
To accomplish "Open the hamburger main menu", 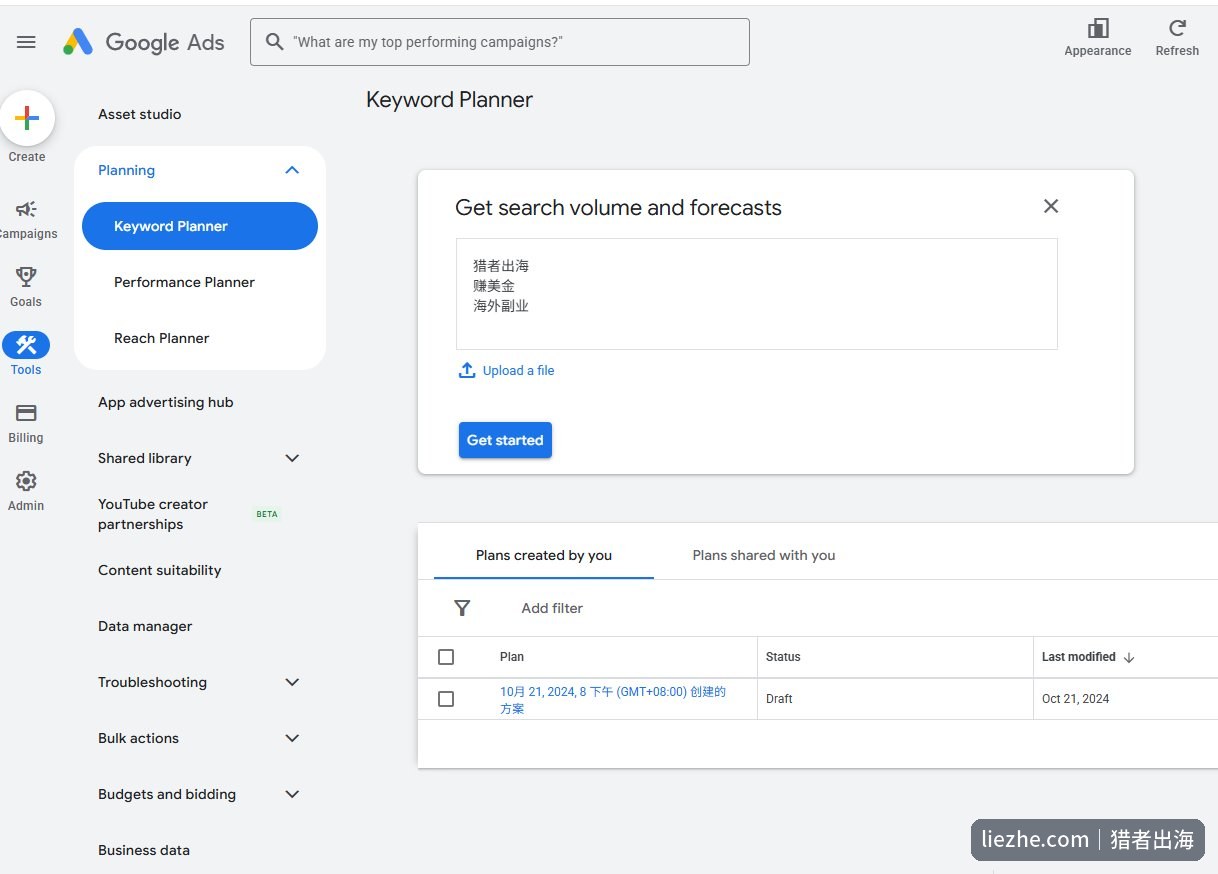I will [26, 42].
